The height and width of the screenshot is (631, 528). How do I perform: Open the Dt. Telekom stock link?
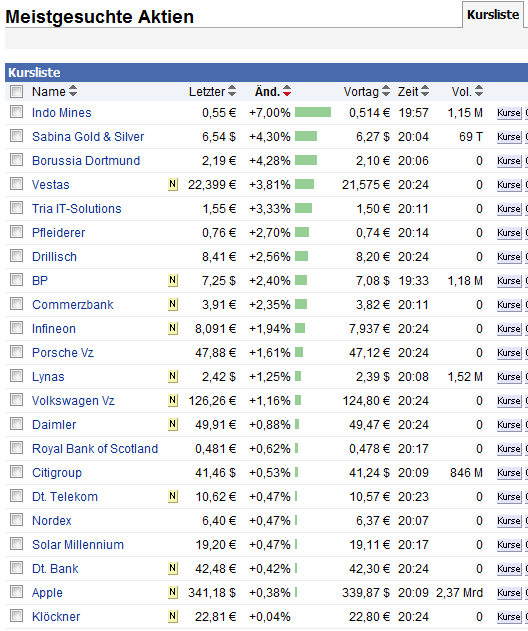coord(65,497)
